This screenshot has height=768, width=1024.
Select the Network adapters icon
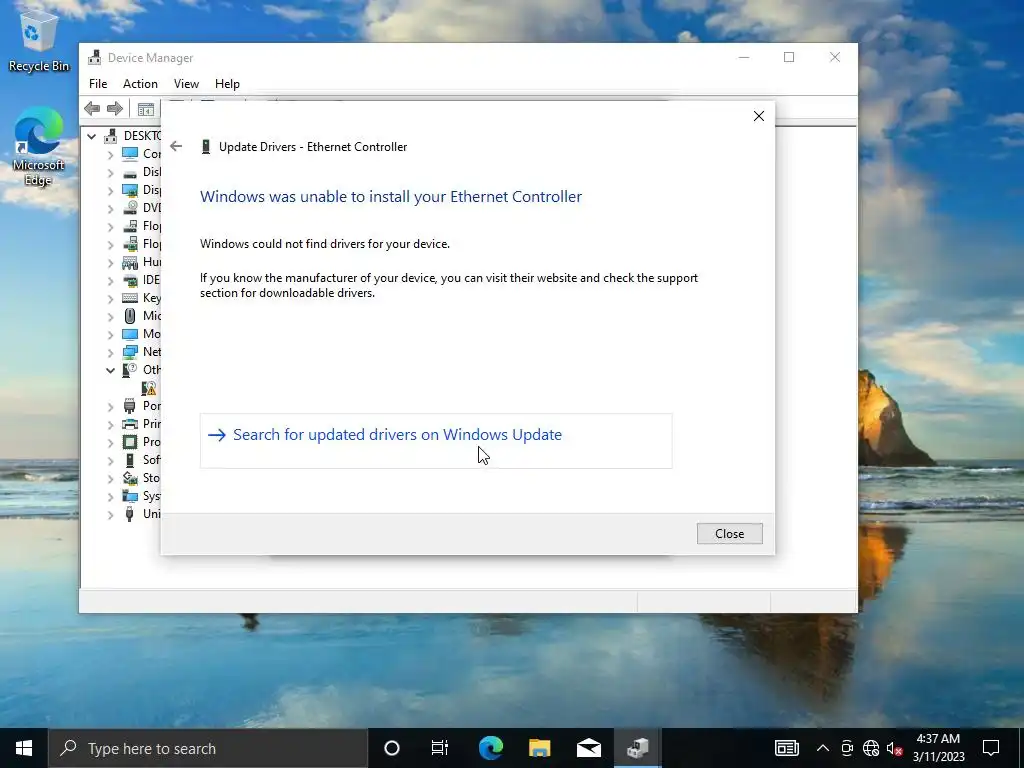pyautogui.click(x=130, y=351)
